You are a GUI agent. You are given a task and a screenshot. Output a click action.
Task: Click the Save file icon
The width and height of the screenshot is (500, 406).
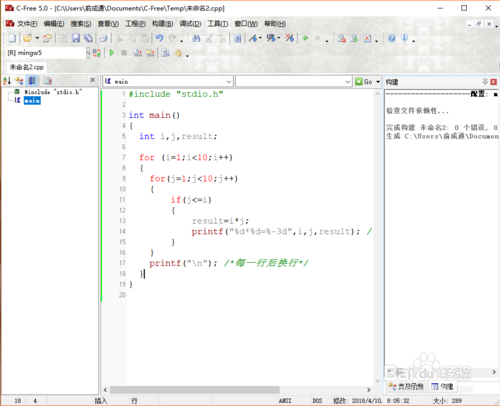coord(76,38)
